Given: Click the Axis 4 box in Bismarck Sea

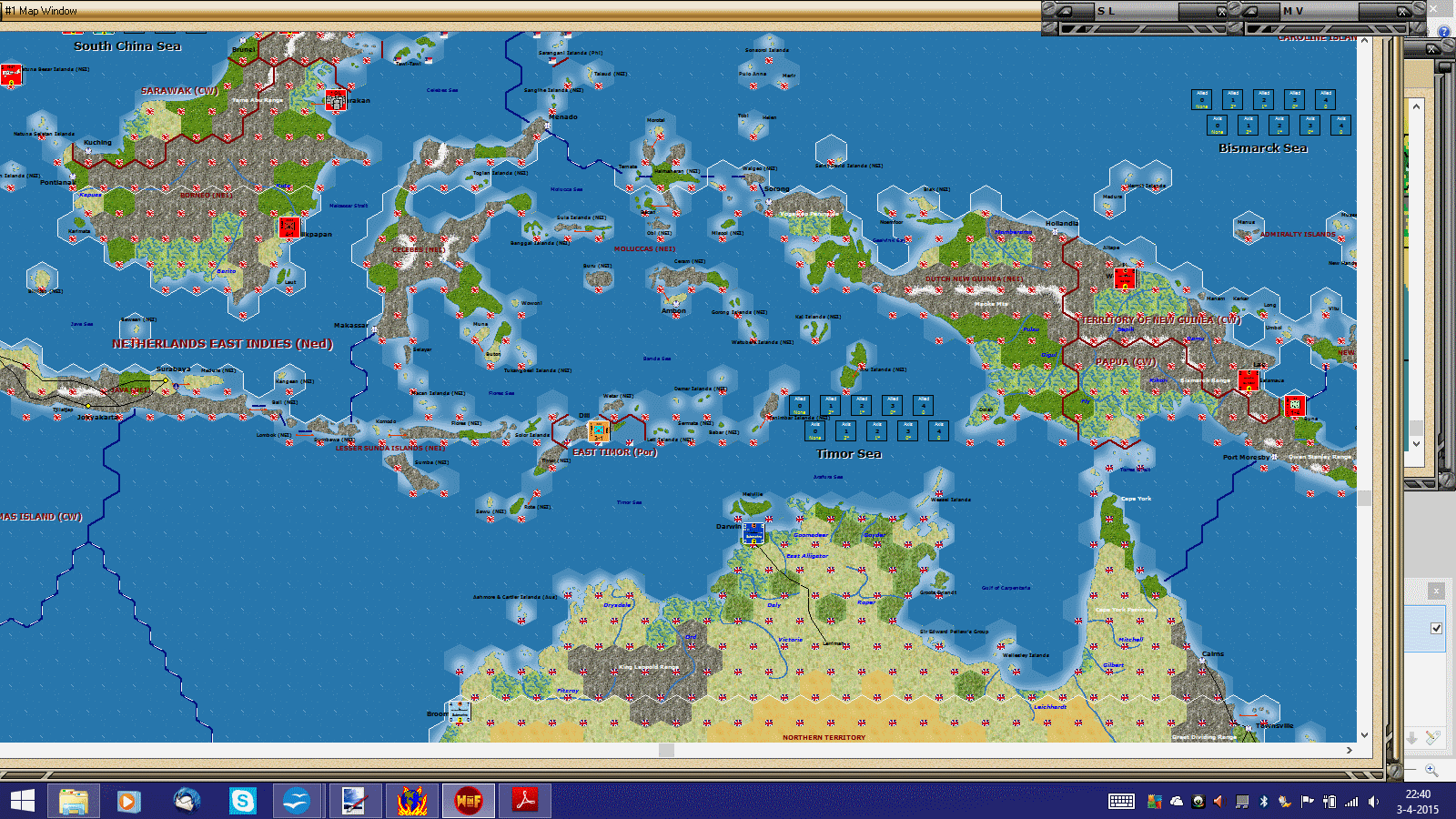Looking at the screenshot, I should [x=1340, y=125].
